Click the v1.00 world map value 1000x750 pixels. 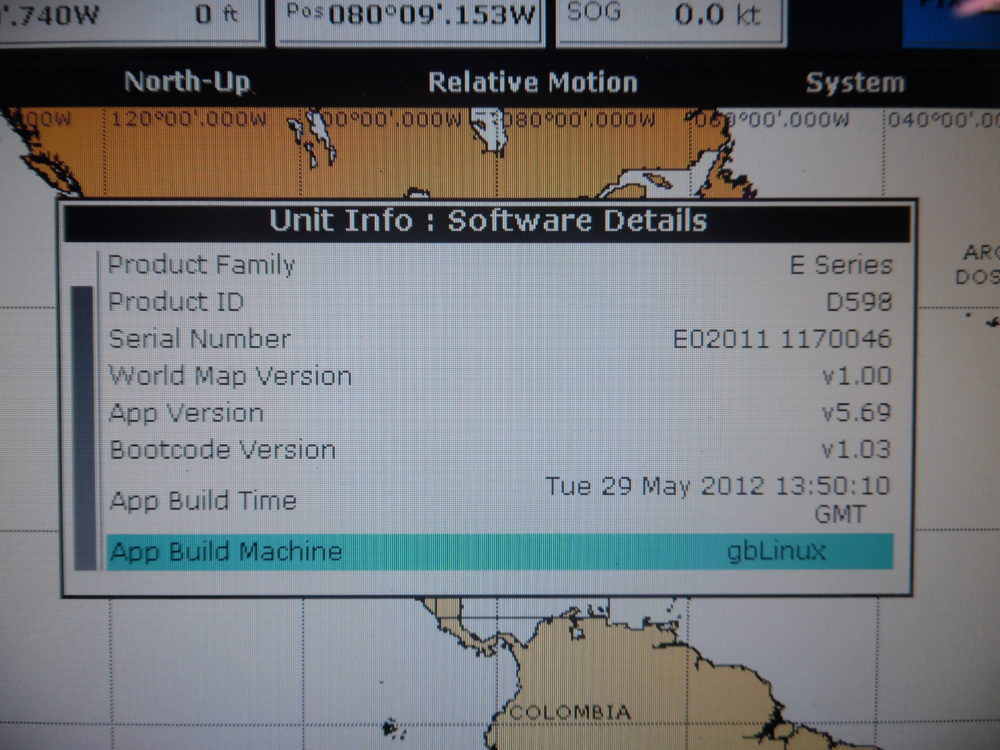click(x=856, y=376)
